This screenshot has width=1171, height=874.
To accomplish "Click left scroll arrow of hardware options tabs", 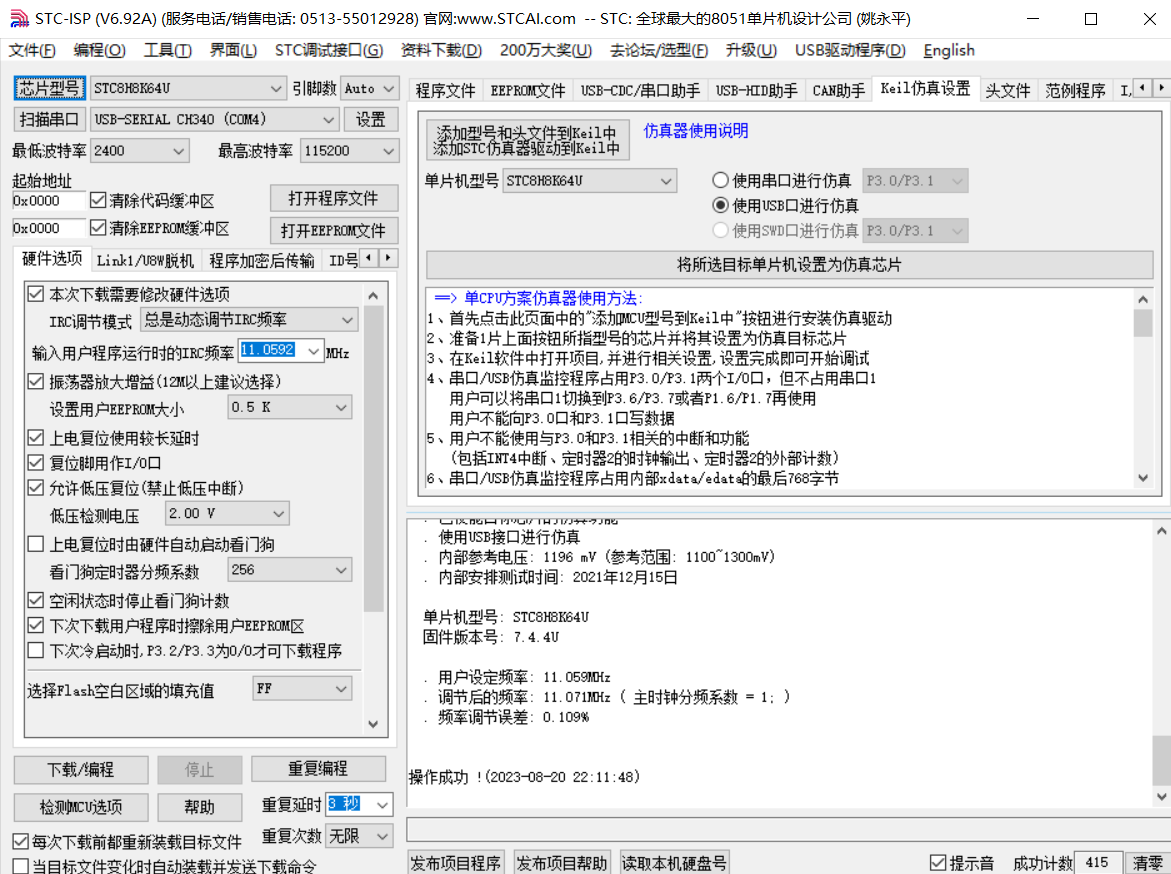I will coord(368,258).
